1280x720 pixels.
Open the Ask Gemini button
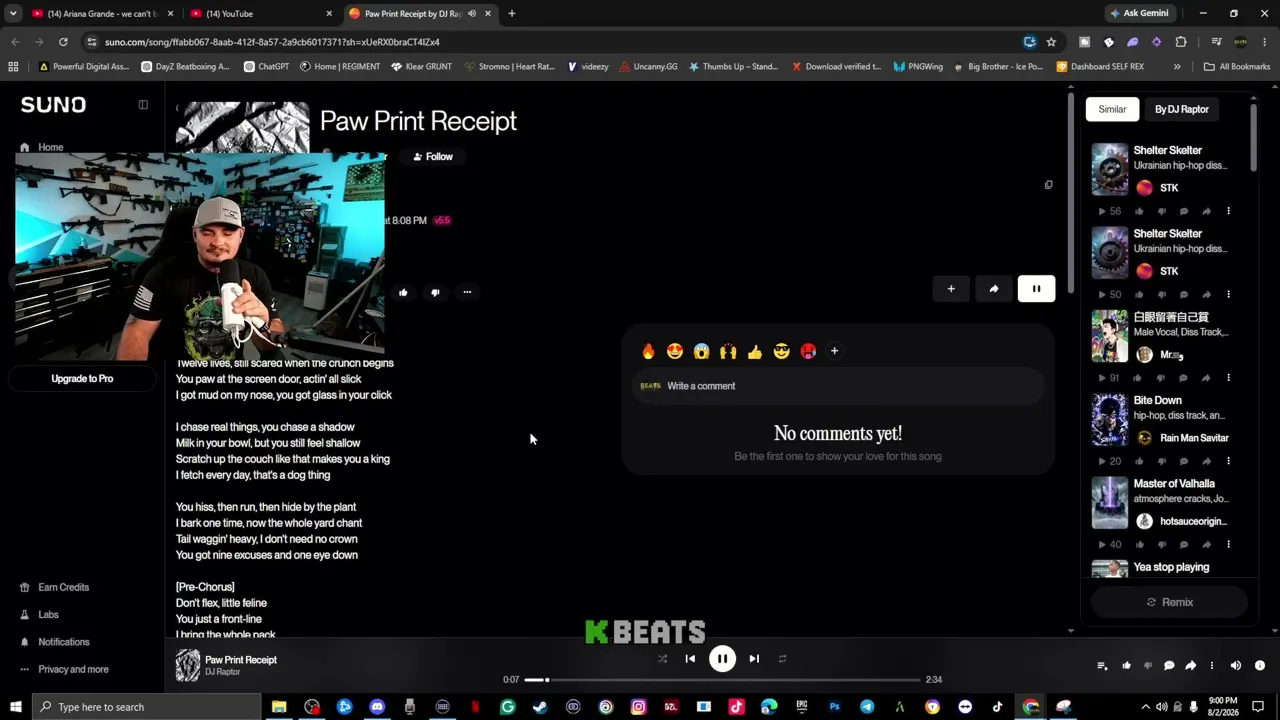tap(1138, 14)
